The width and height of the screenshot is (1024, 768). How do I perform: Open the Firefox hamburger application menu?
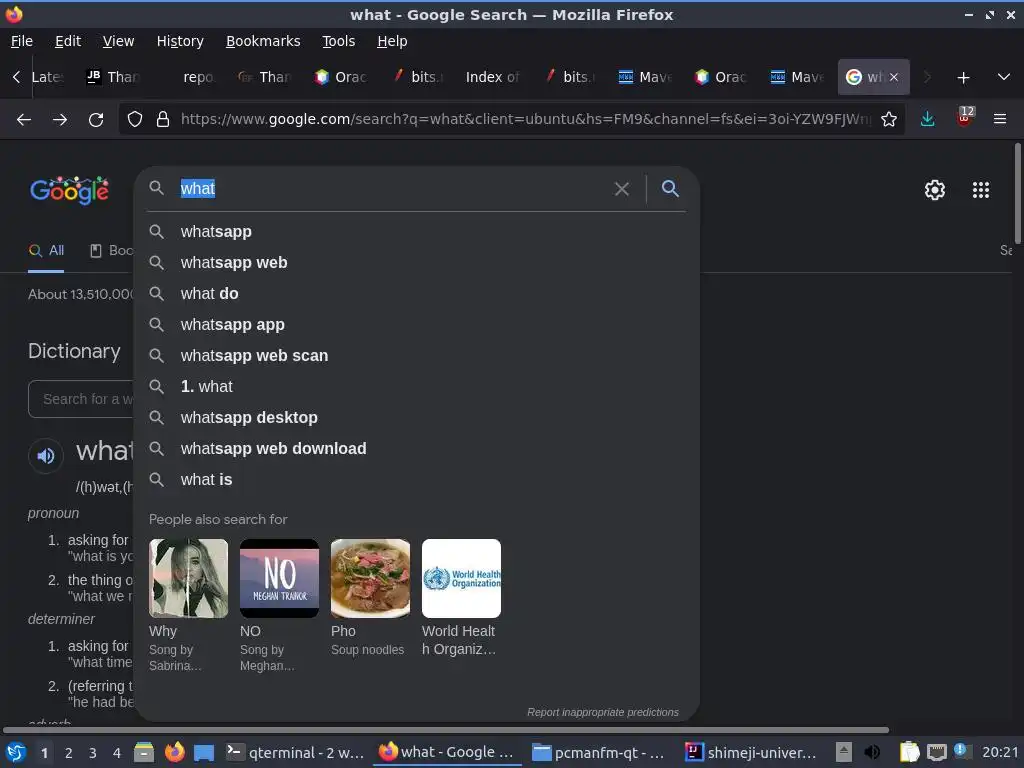1000,120
